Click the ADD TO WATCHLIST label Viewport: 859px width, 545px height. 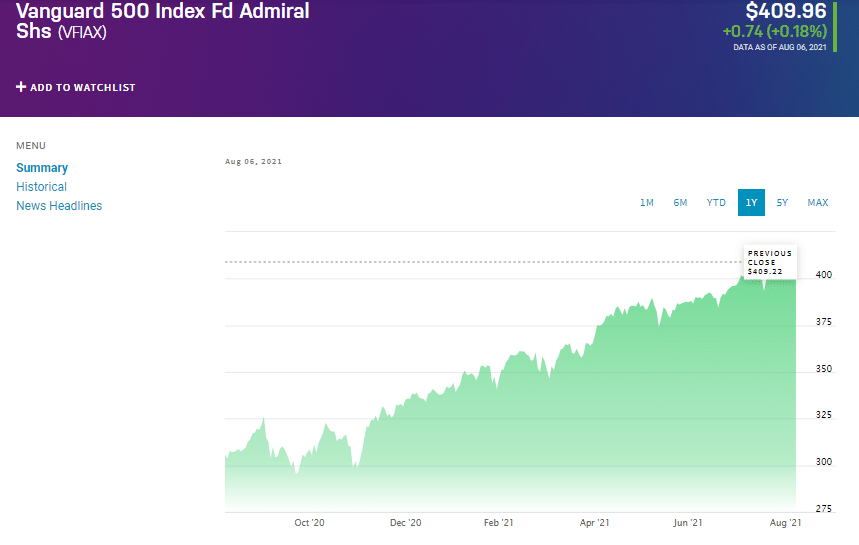(x=83, y=88)
